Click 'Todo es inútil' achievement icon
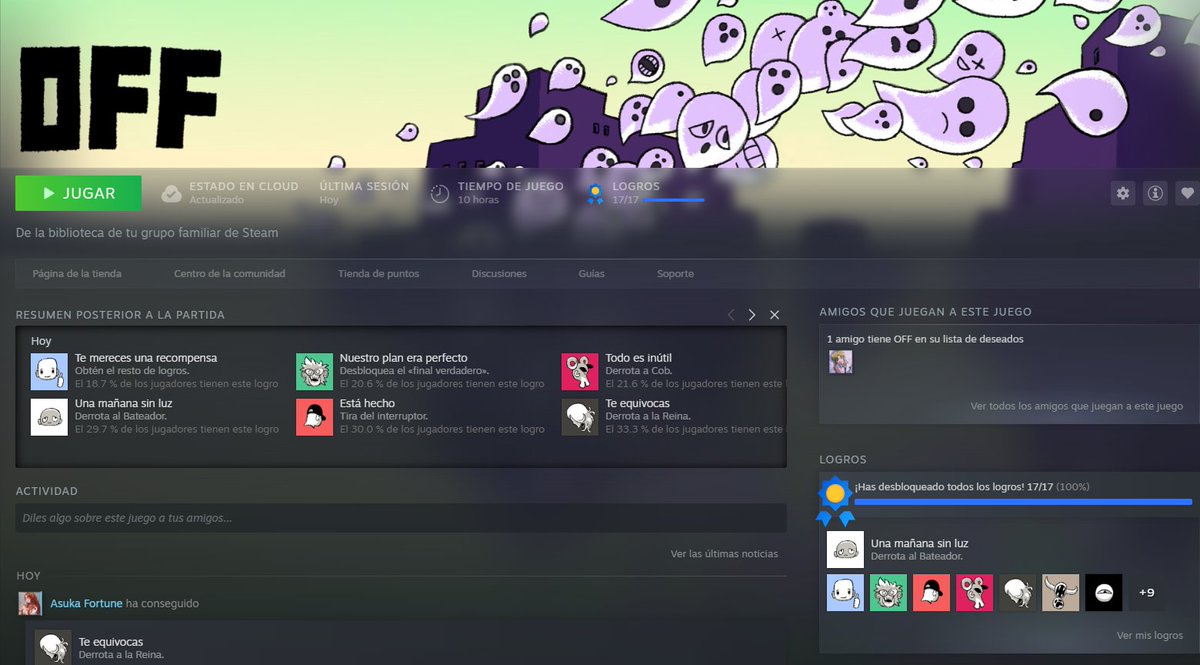 (580, 371)
